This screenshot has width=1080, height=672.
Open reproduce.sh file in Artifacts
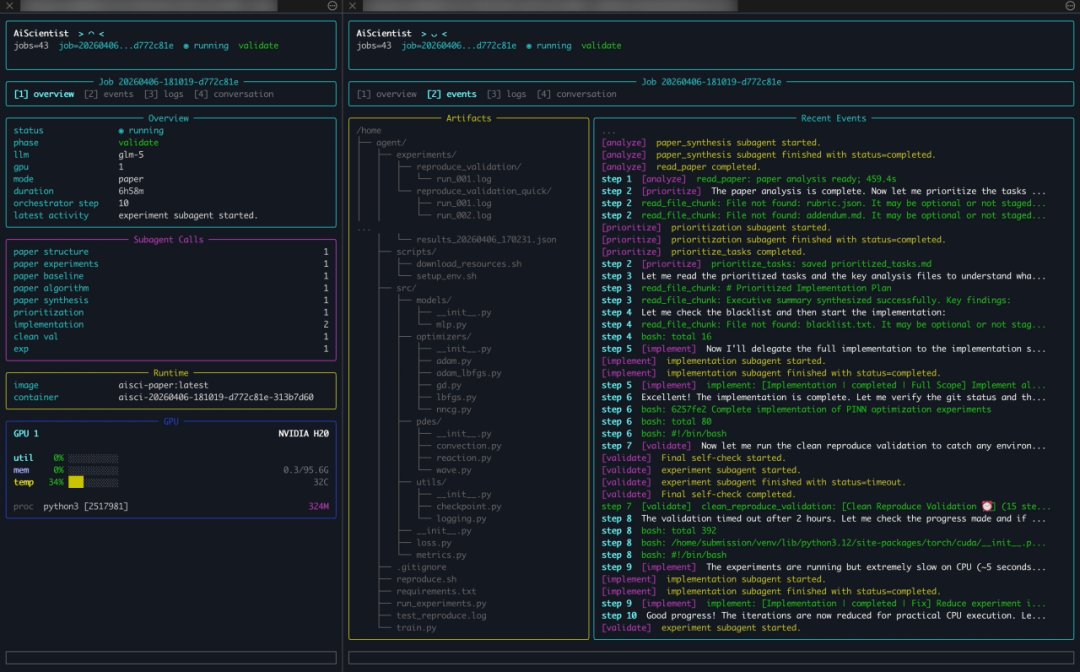[426, 579]
